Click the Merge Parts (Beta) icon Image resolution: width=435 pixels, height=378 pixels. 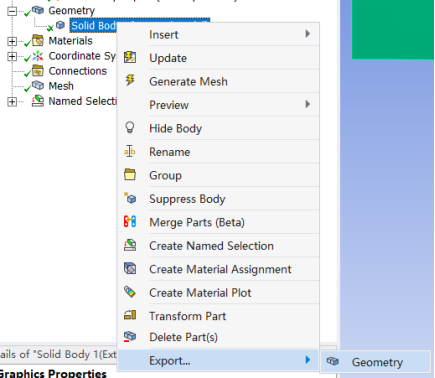tap(130, 221)
